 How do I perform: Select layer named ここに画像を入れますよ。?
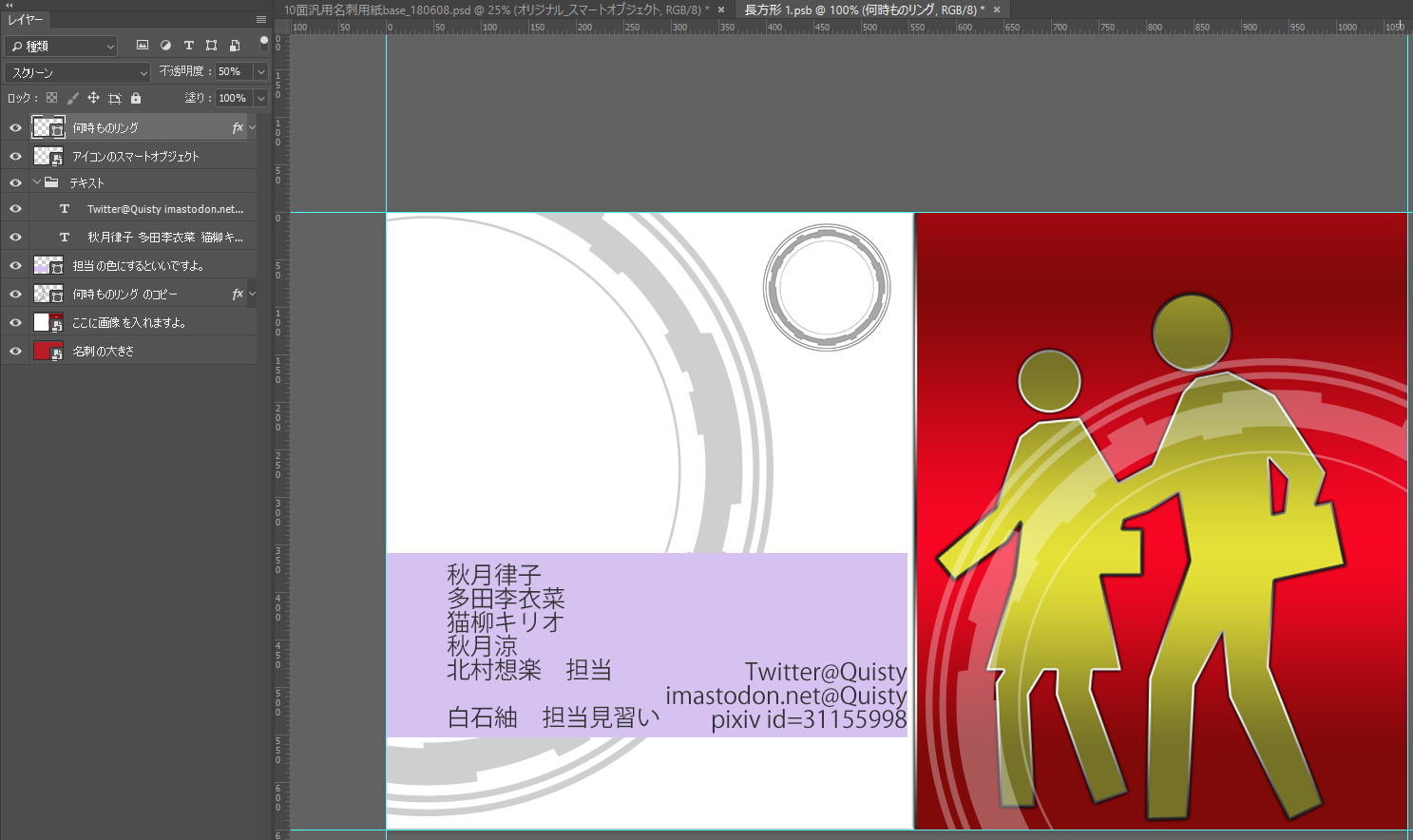click(x=129, y=323)
